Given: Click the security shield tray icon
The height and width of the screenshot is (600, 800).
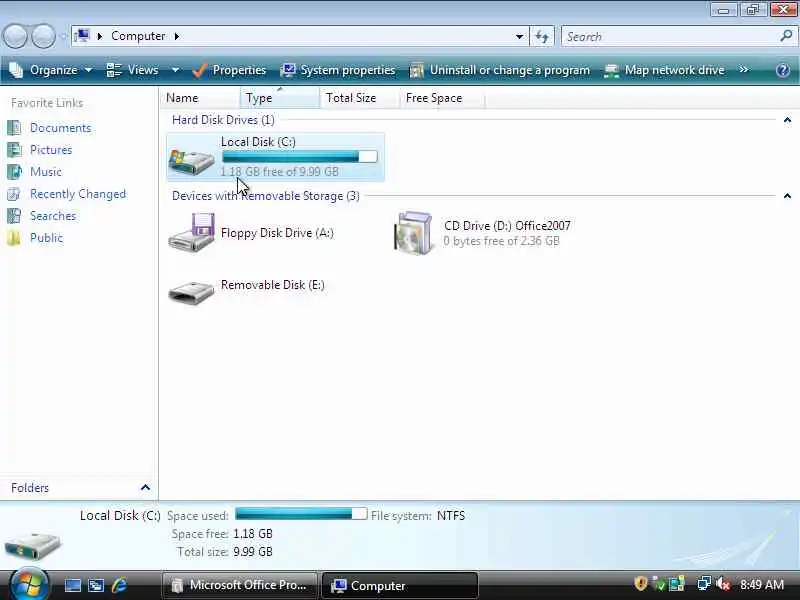Looking at the screenshot, I should tap(640, 584).
